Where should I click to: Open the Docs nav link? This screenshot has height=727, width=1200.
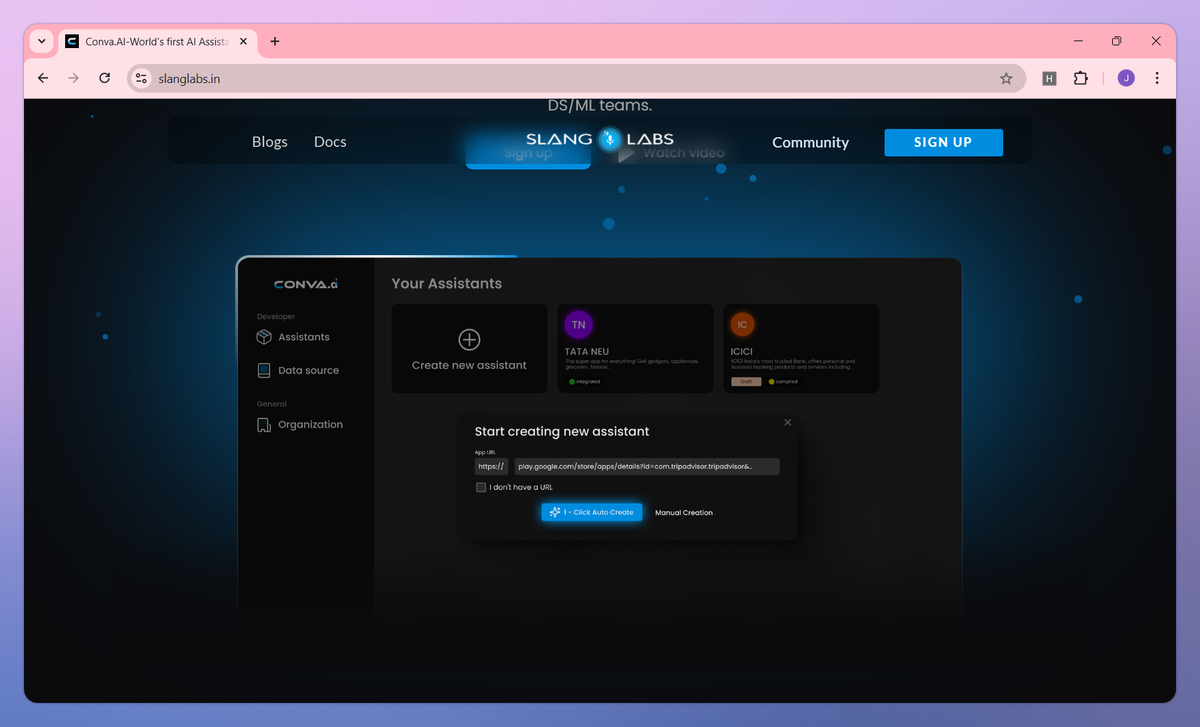pos(330,142)
